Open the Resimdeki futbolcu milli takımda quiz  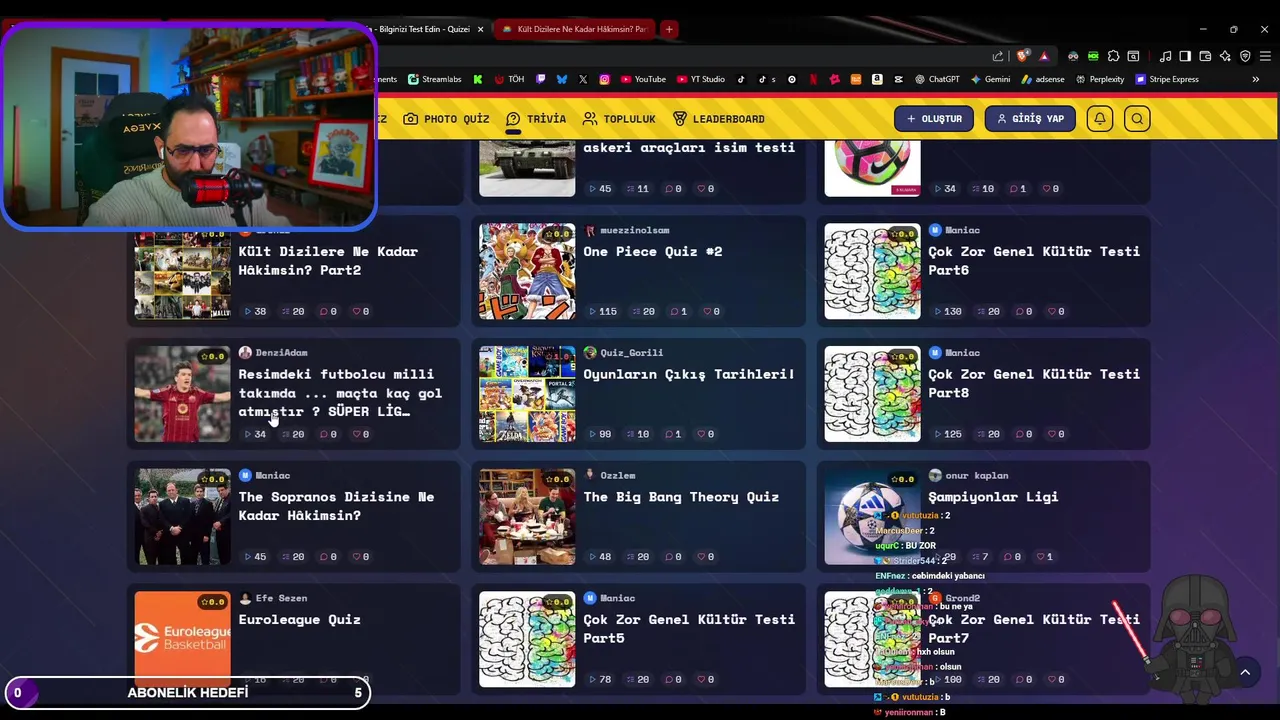(x=340, y=393)
